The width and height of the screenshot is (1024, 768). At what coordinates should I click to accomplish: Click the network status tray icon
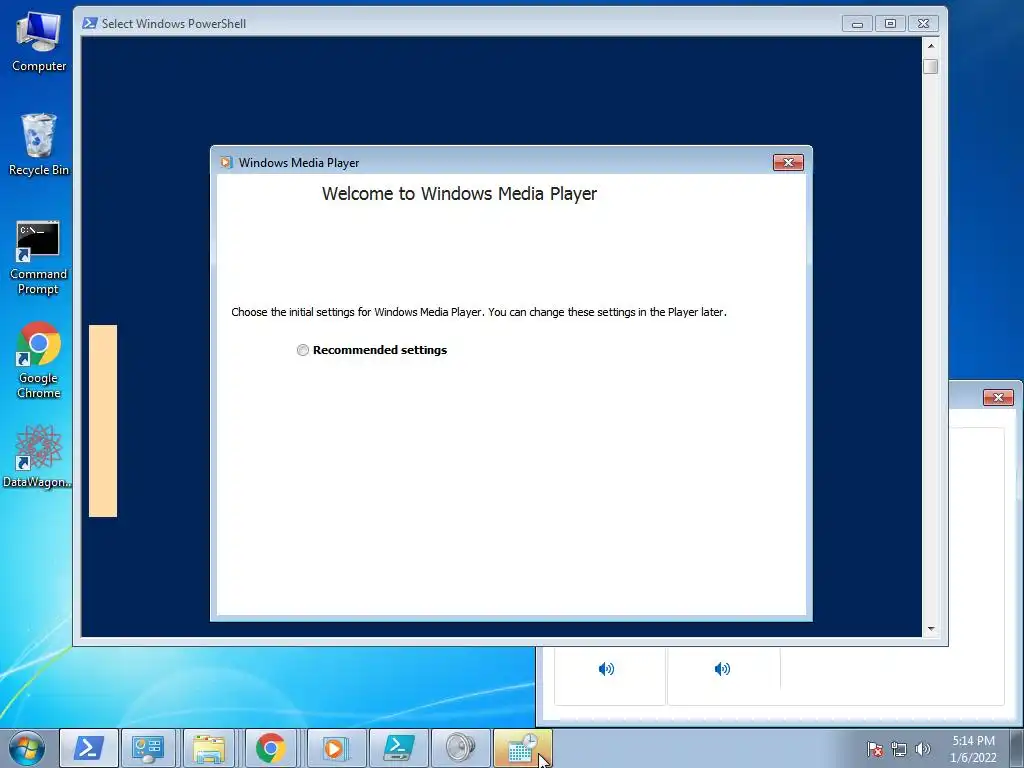899,749
